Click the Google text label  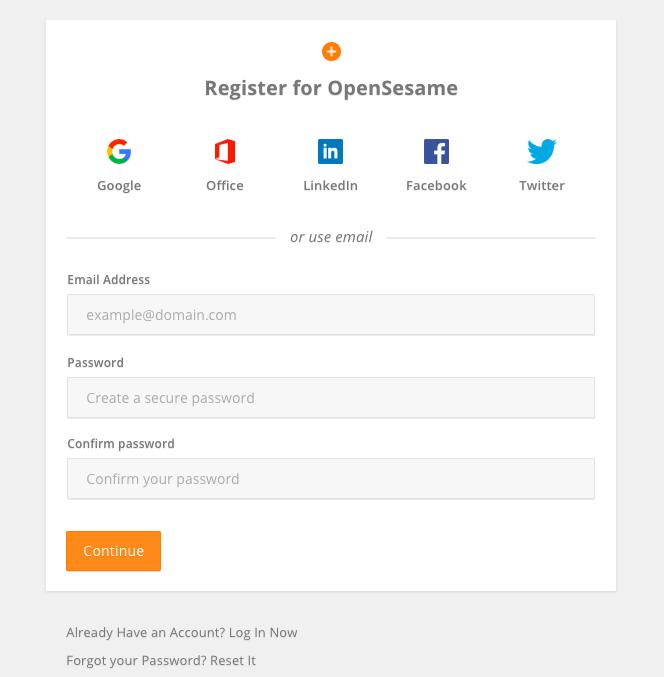(x=119, y=186)
